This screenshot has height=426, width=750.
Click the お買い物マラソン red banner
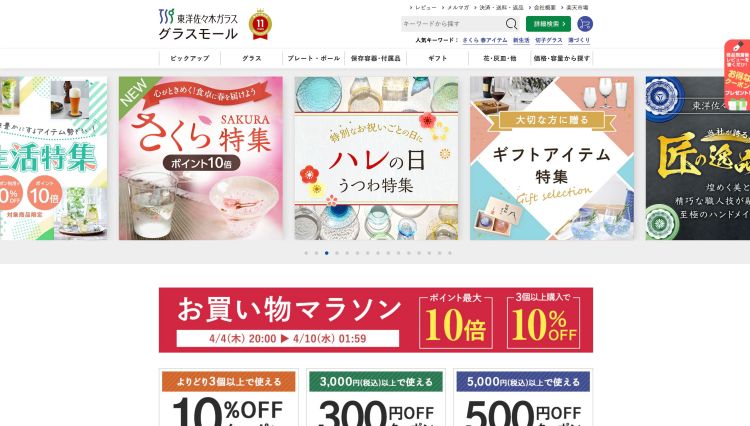coord(375,320)
